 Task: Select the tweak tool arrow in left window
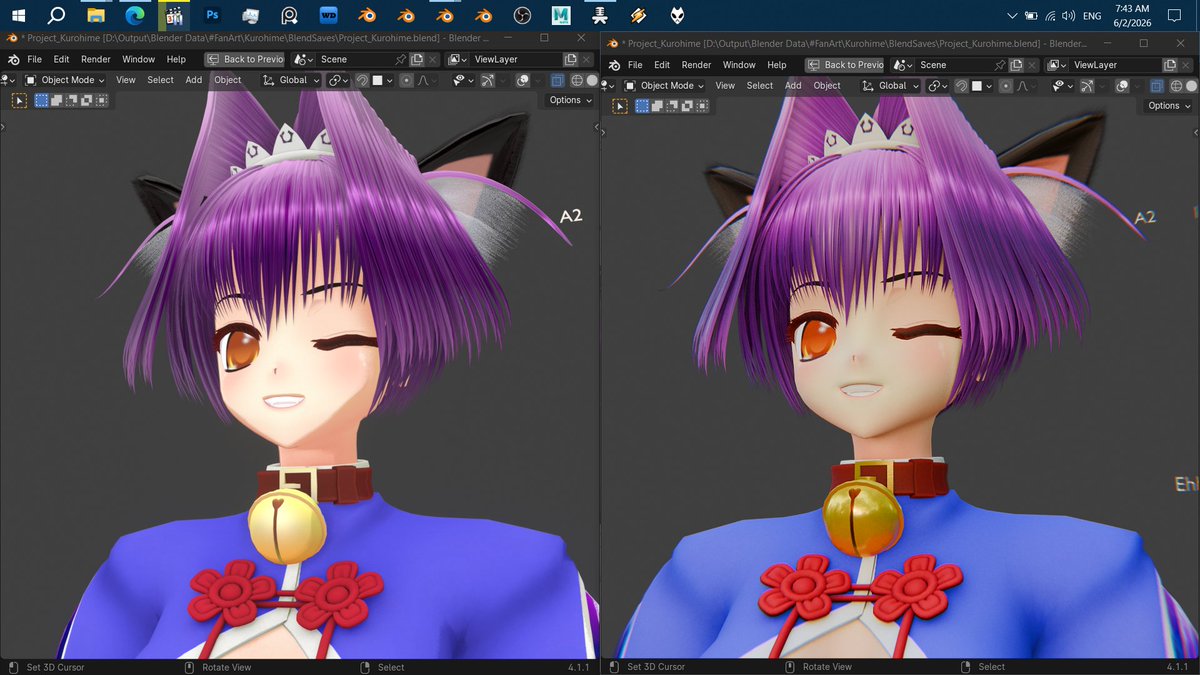(x=19, y=100)
